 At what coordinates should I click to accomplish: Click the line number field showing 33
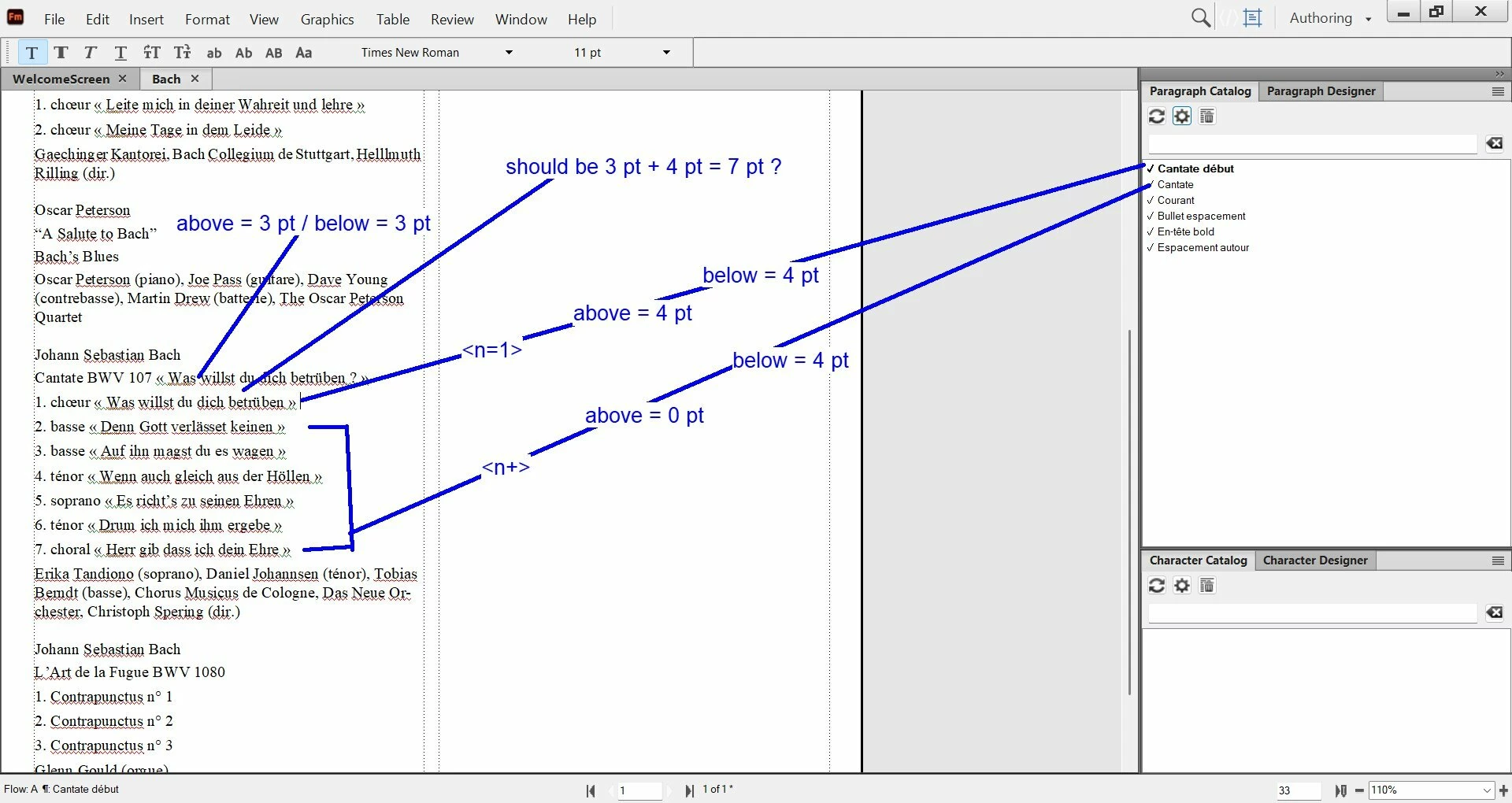click(1299, 790)
